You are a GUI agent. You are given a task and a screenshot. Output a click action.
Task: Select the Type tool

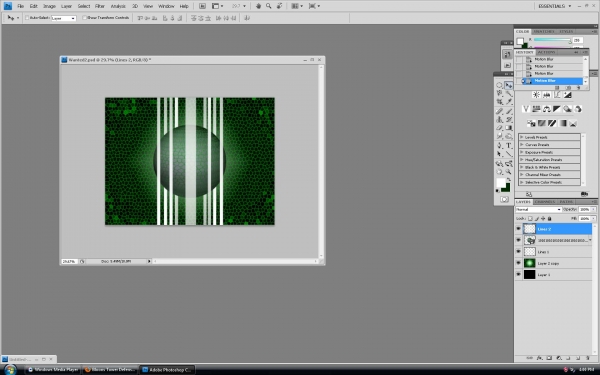pos(509,145)
